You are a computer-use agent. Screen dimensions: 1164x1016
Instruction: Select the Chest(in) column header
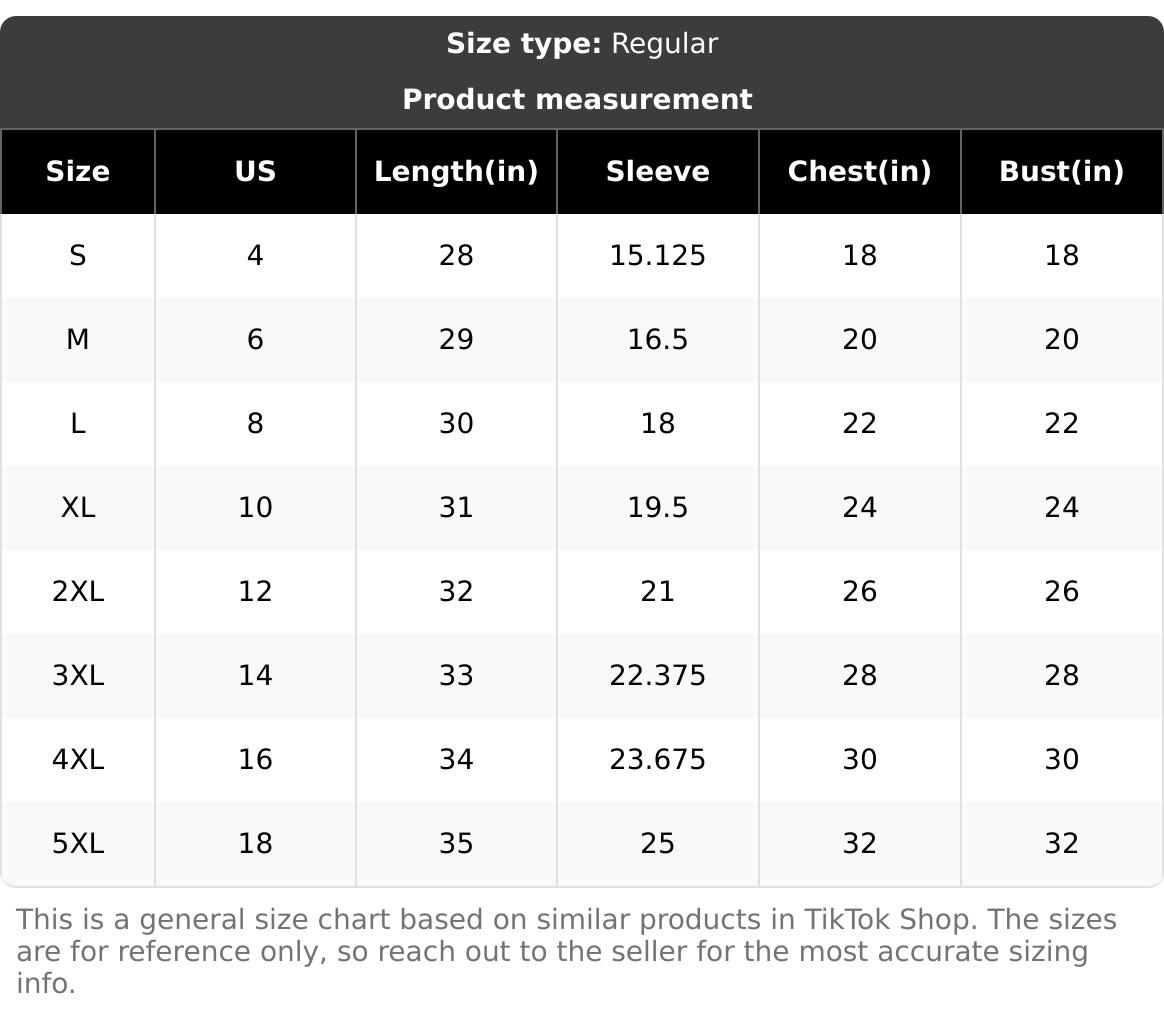coord(859,171)
